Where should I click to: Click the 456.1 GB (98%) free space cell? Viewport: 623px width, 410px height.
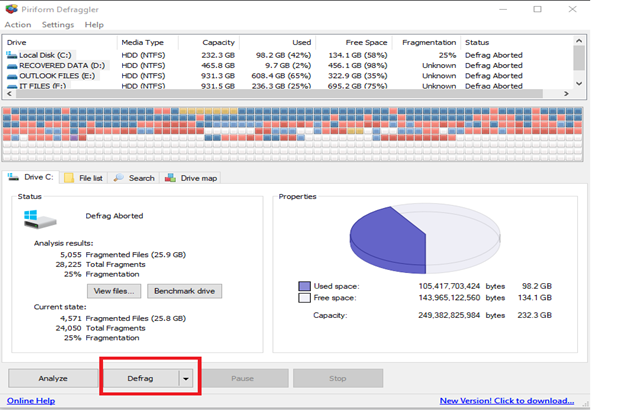tap(357, 66)
